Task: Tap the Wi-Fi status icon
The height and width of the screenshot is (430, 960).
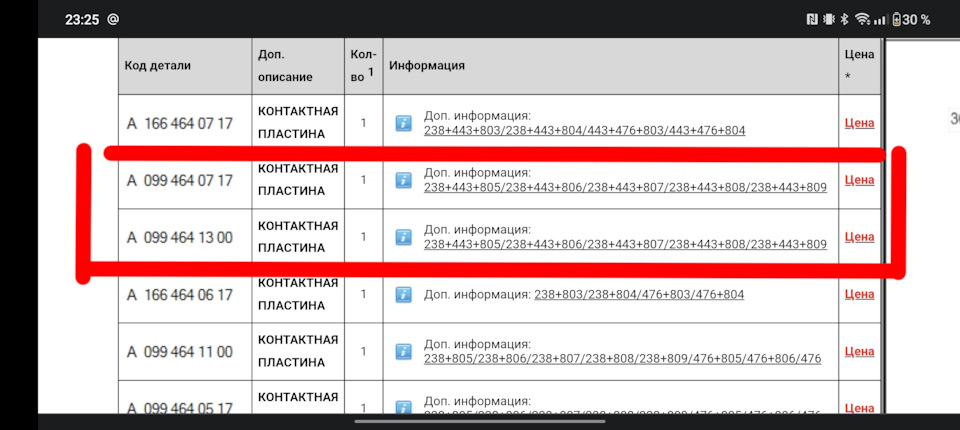Action: click(x=862, y=20)
